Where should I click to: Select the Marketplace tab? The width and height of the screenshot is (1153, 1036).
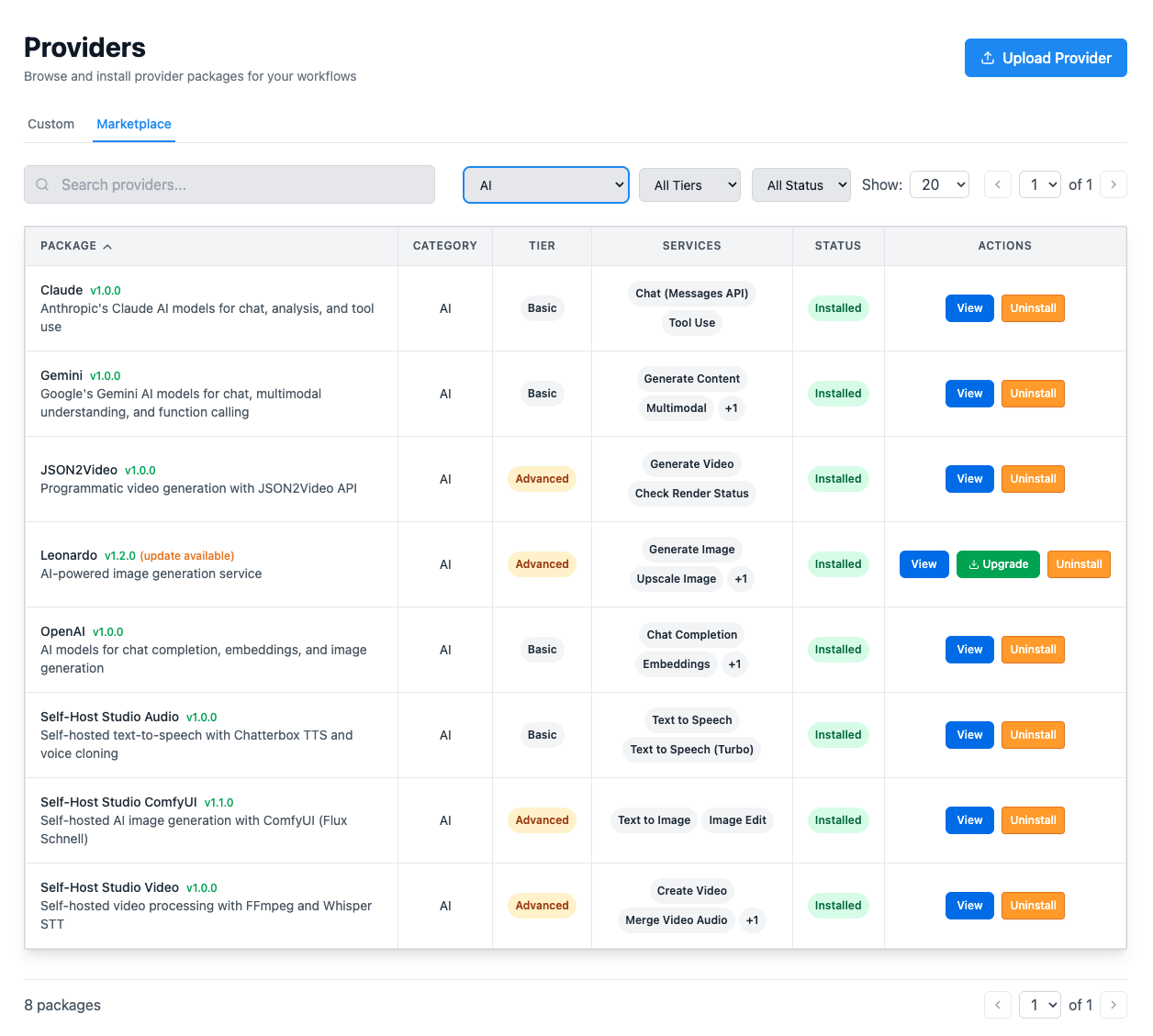134,124
